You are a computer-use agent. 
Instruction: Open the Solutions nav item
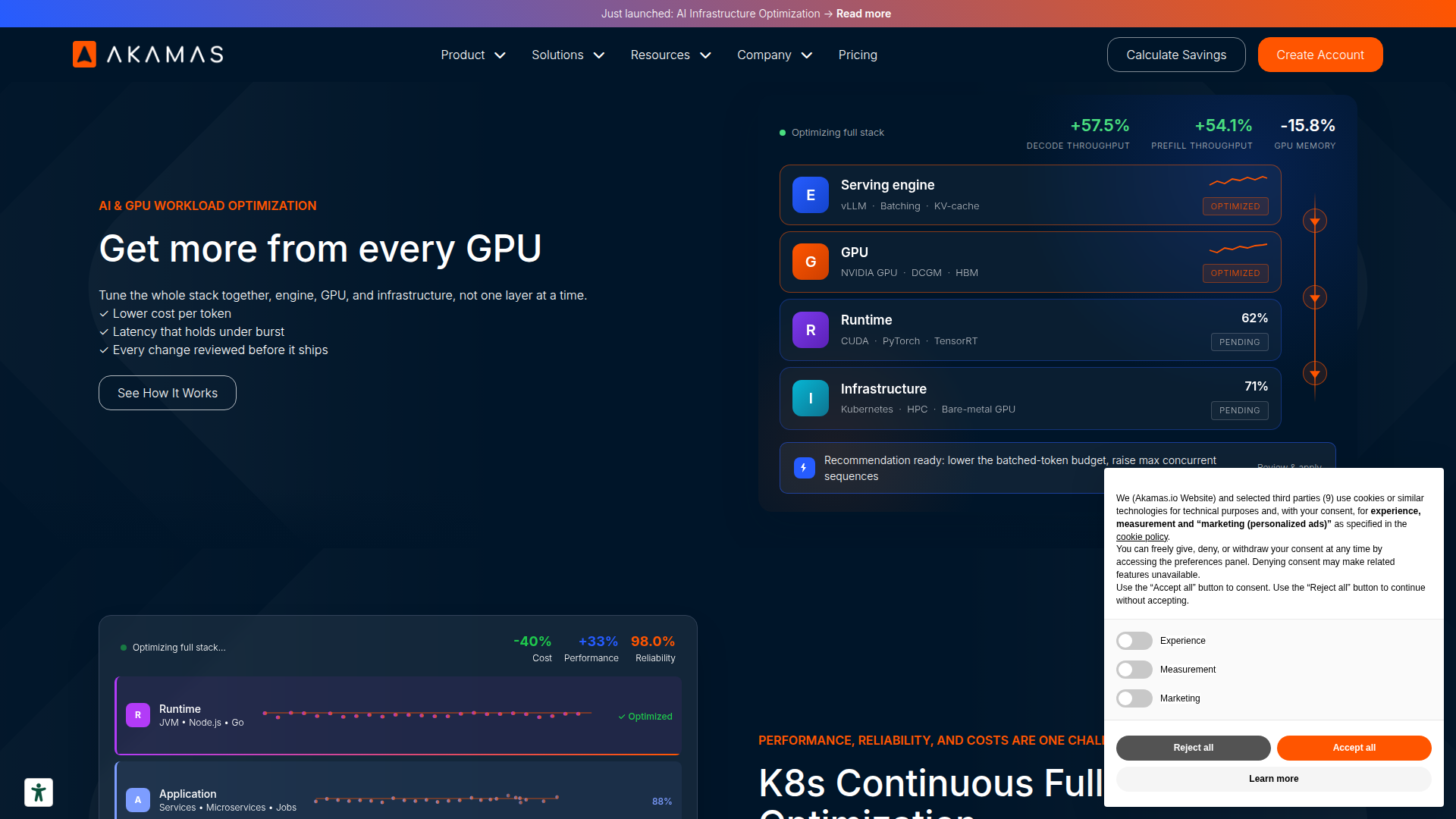(557, 55)
